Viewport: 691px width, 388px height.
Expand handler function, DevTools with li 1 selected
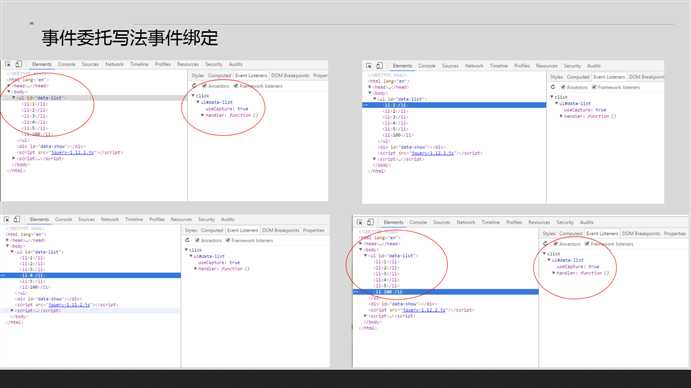561,116
